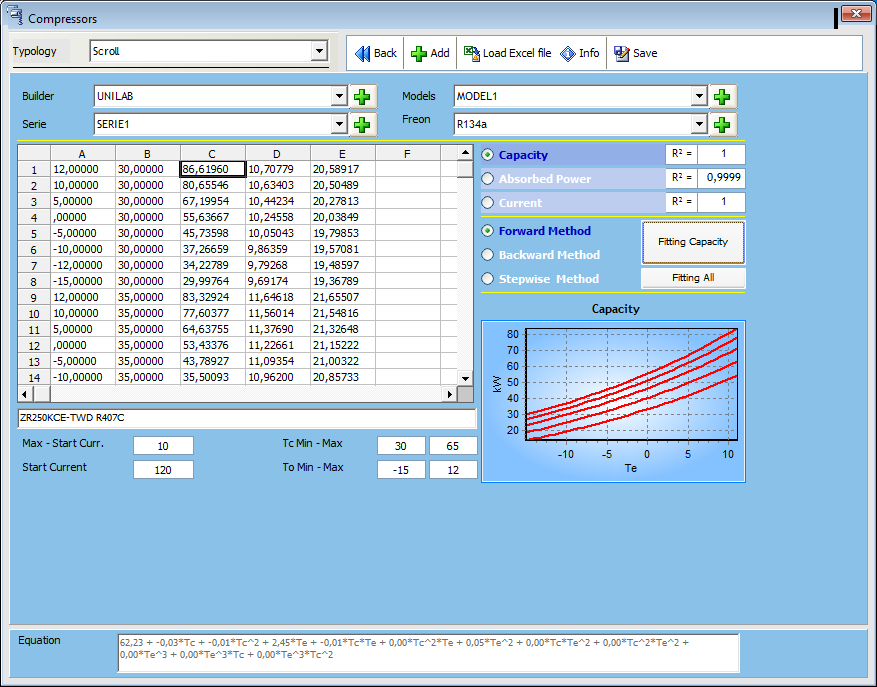877x687 pixels.
Task: Click the Back arrow icon
Action: [x=362, y=53]
